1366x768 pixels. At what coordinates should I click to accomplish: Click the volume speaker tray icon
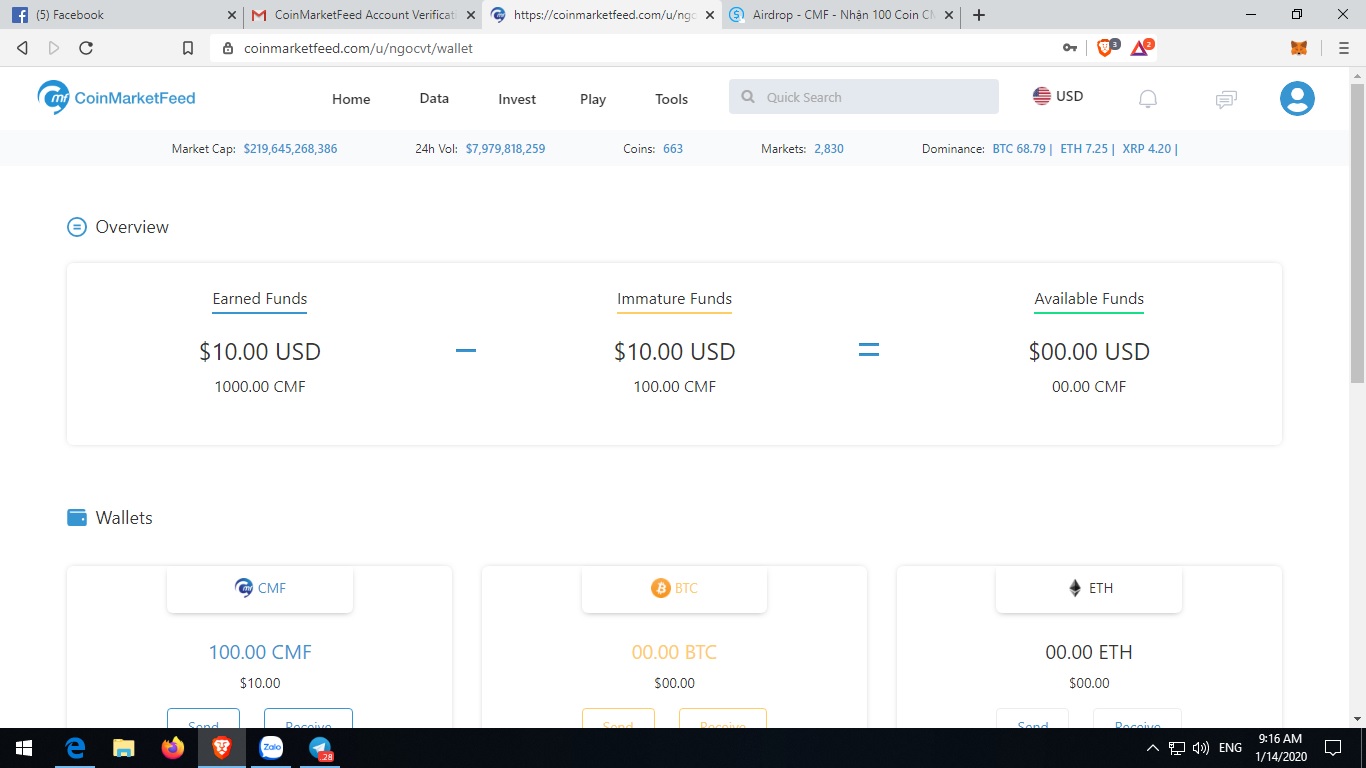pos(1201,748)
